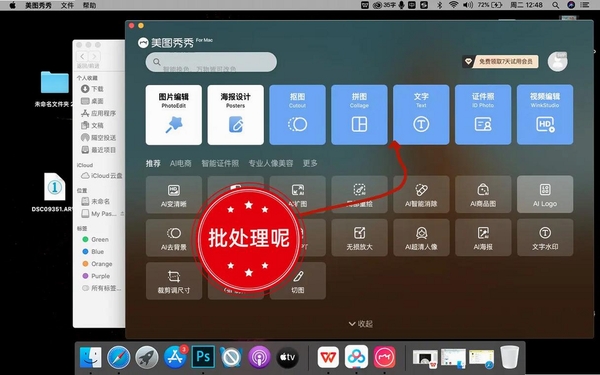The width and height of the screenshot is (600, 375).
Task: Open the 无损放大 tool
Action: [x=359, y=238]
